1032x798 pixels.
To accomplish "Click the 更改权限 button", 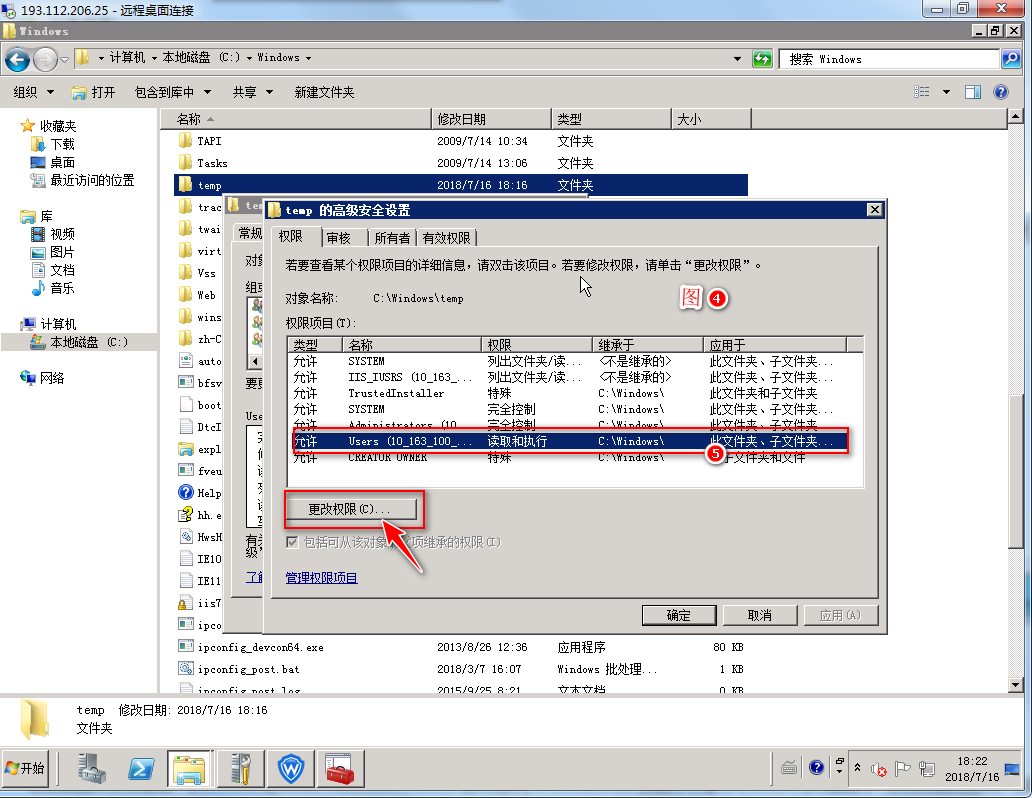I will 350,509.
